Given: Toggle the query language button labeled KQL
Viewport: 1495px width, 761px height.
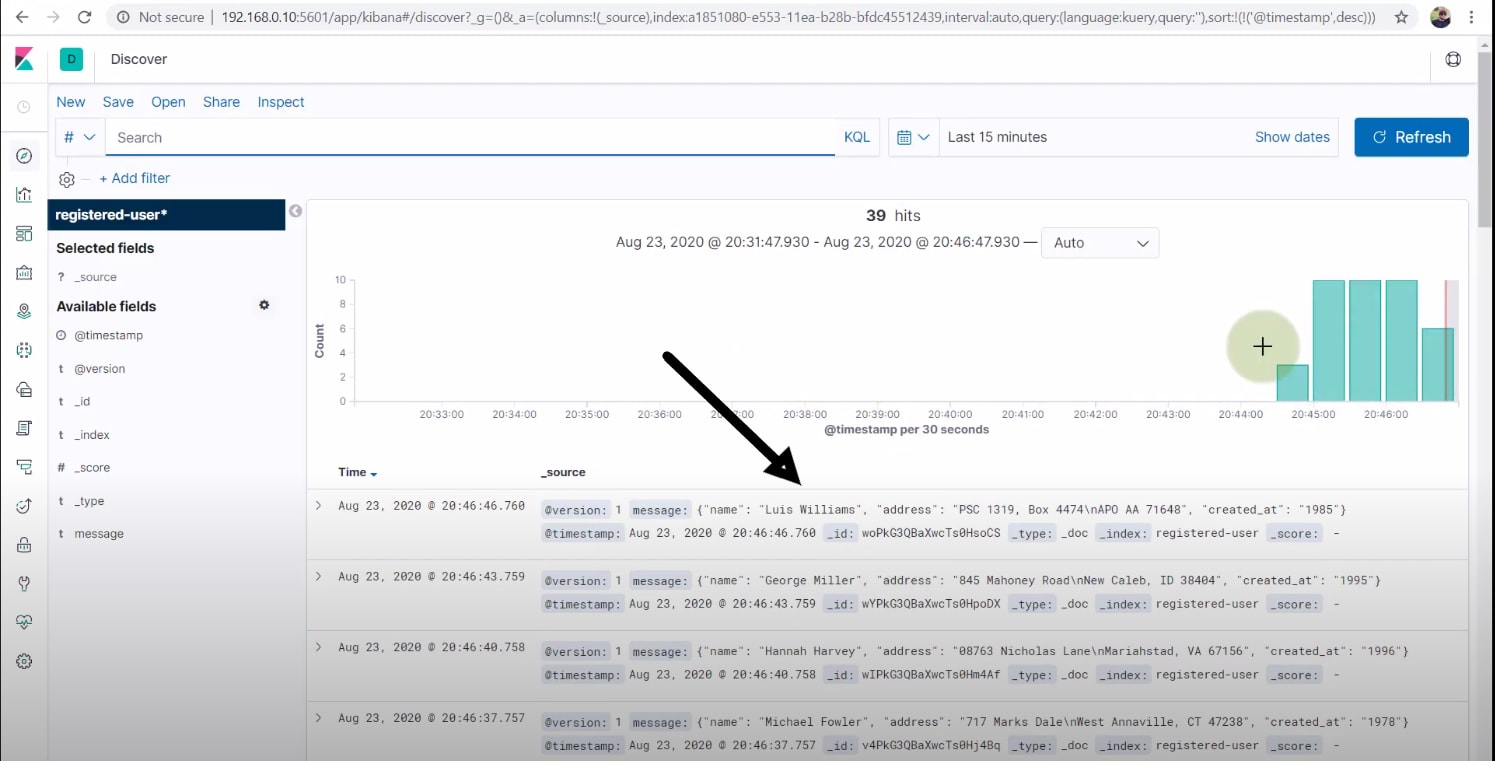Looking at the screenshot, I should [856, 137].
